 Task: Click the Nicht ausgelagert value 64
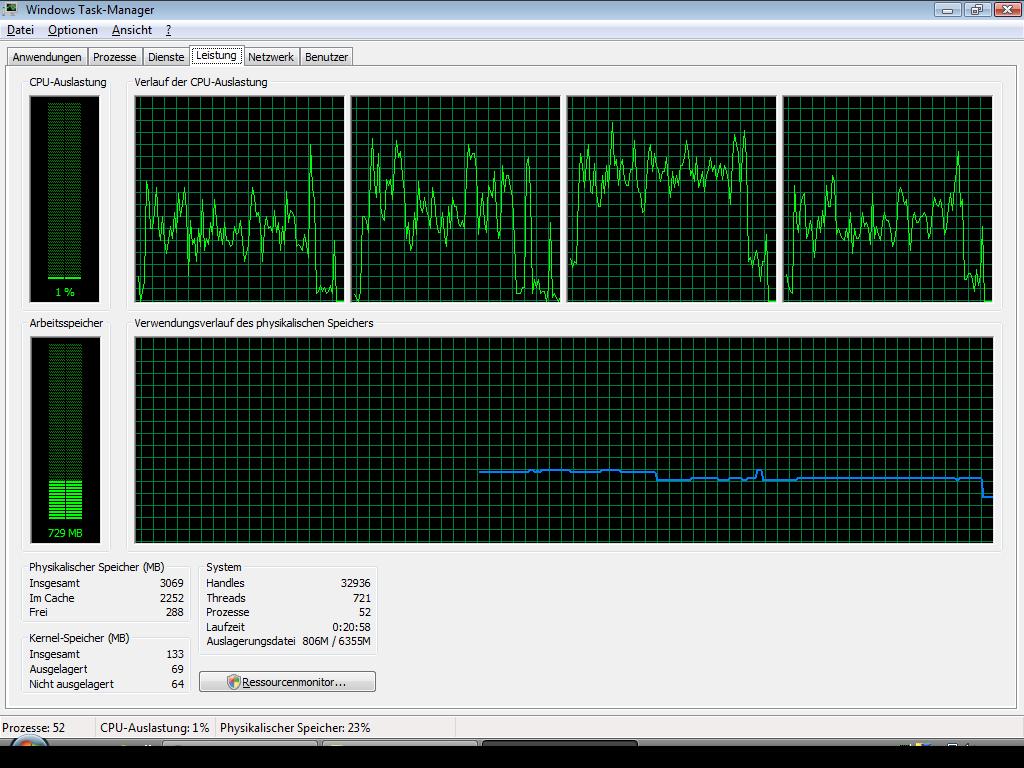coord(178,684)
